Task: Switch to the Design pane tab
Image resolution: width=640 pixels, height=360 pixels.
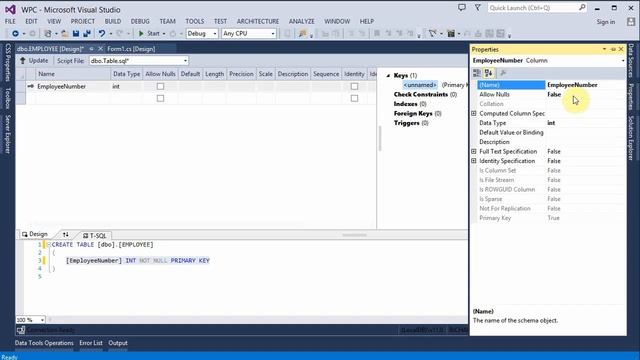Action: point(35,234)
